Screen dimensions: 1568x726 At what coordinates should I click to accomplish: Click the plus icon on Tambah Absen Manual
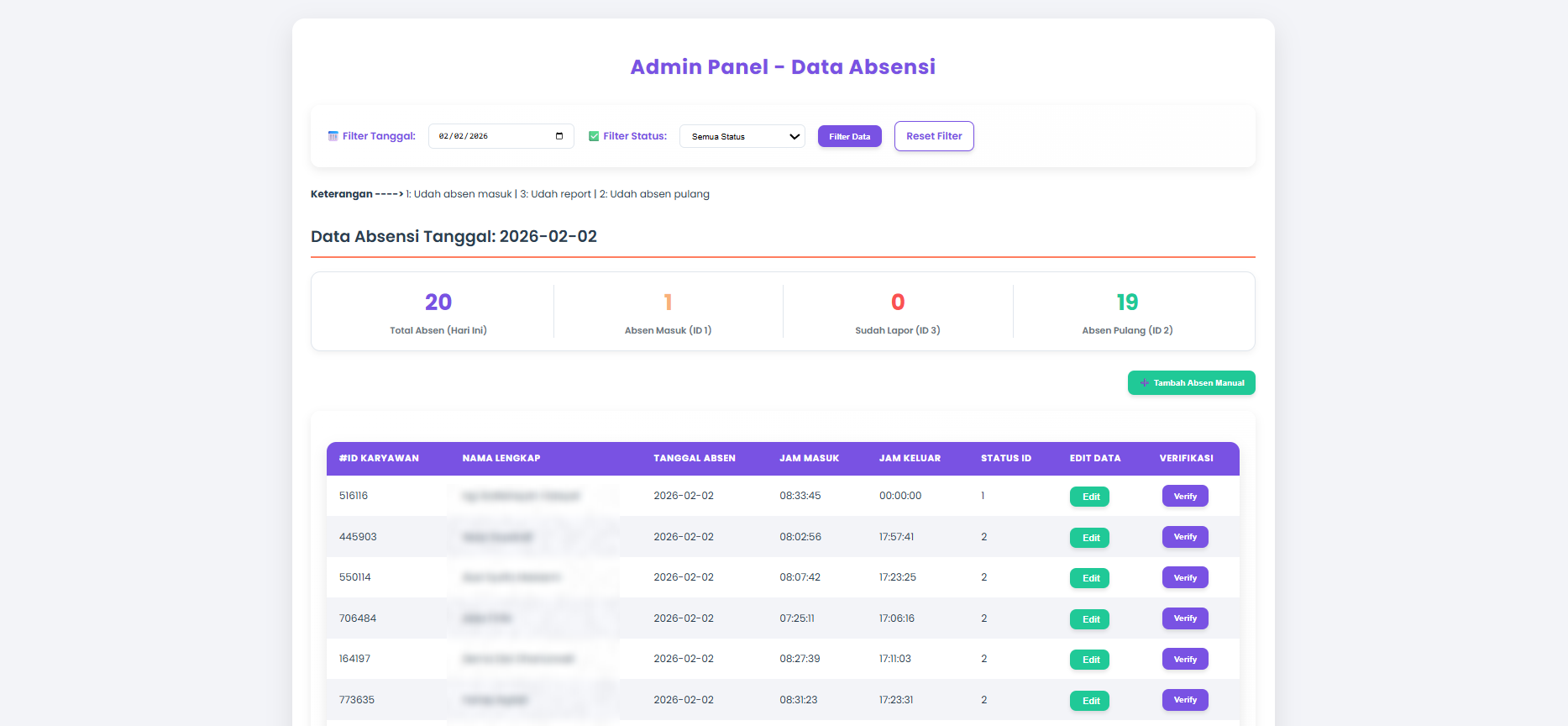(x=1144, y=383)
